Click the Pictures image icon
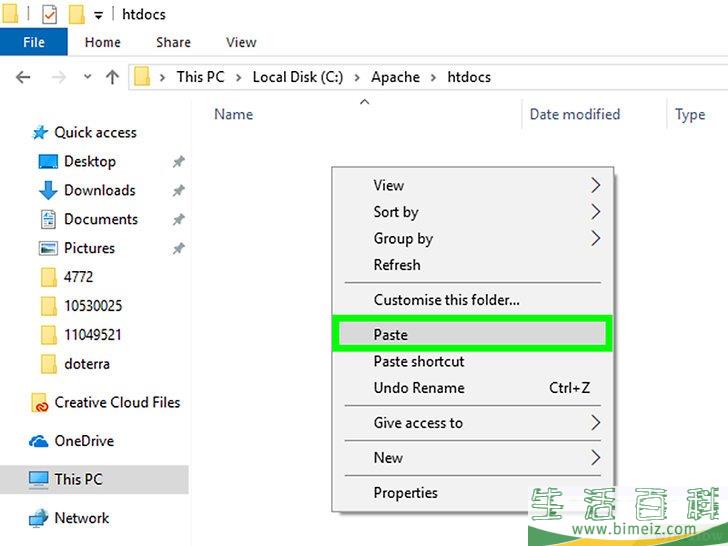The height and width of the screenshot is (546, 728). pos(48,248)
